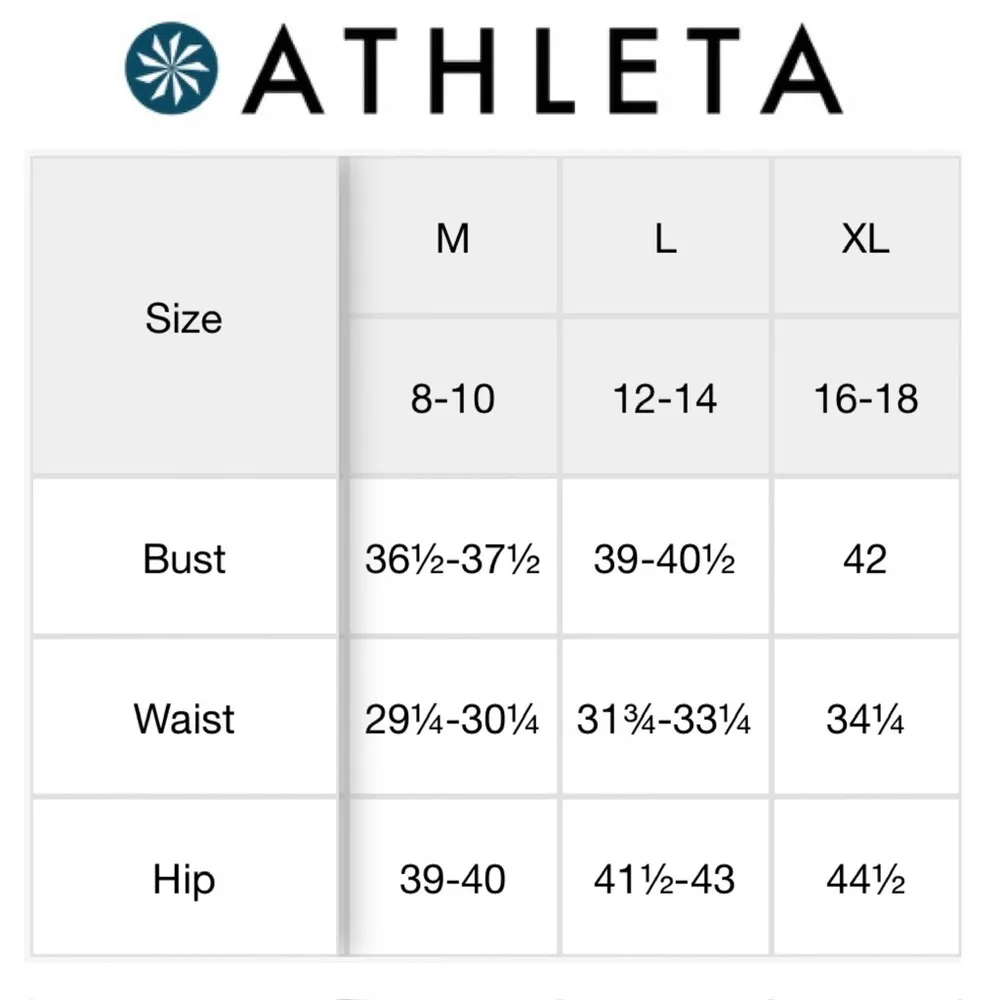The height and width of the screenshot is (1000, 1000).
Task: Click the 36½-37½ bust measurement
Action: point(452,560)
